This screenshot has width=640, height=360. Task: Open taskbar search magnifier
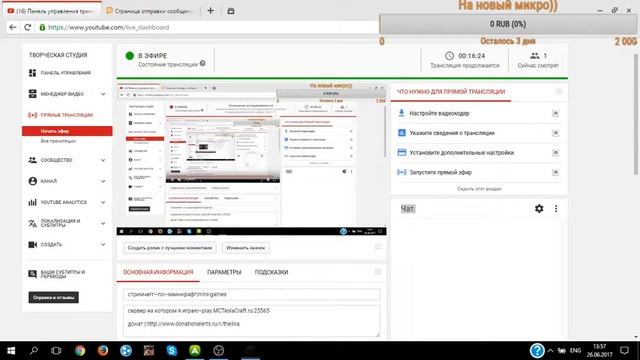[34, 351]
